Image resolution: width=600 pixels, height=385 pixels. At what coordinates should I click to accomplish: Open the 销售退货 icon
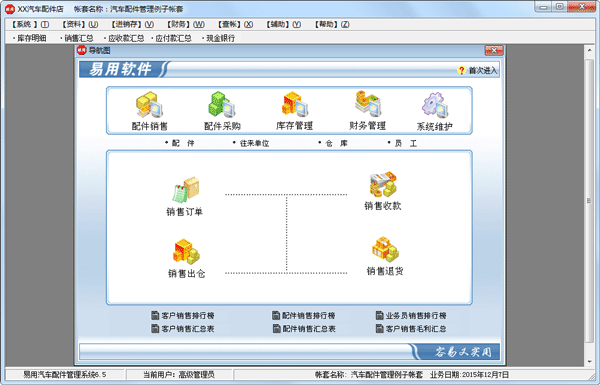(x=385, y=250)
